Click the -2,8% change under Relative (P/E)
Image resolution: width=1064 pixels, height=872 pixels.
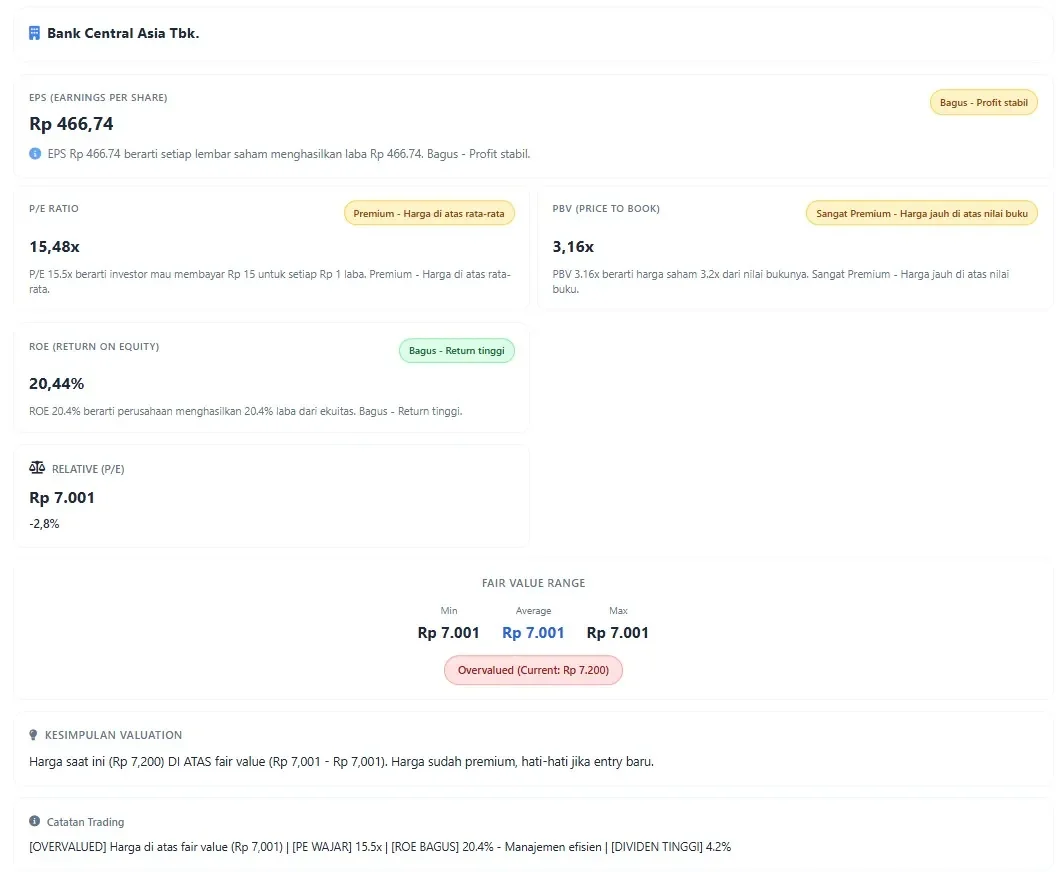coord(44,523)
